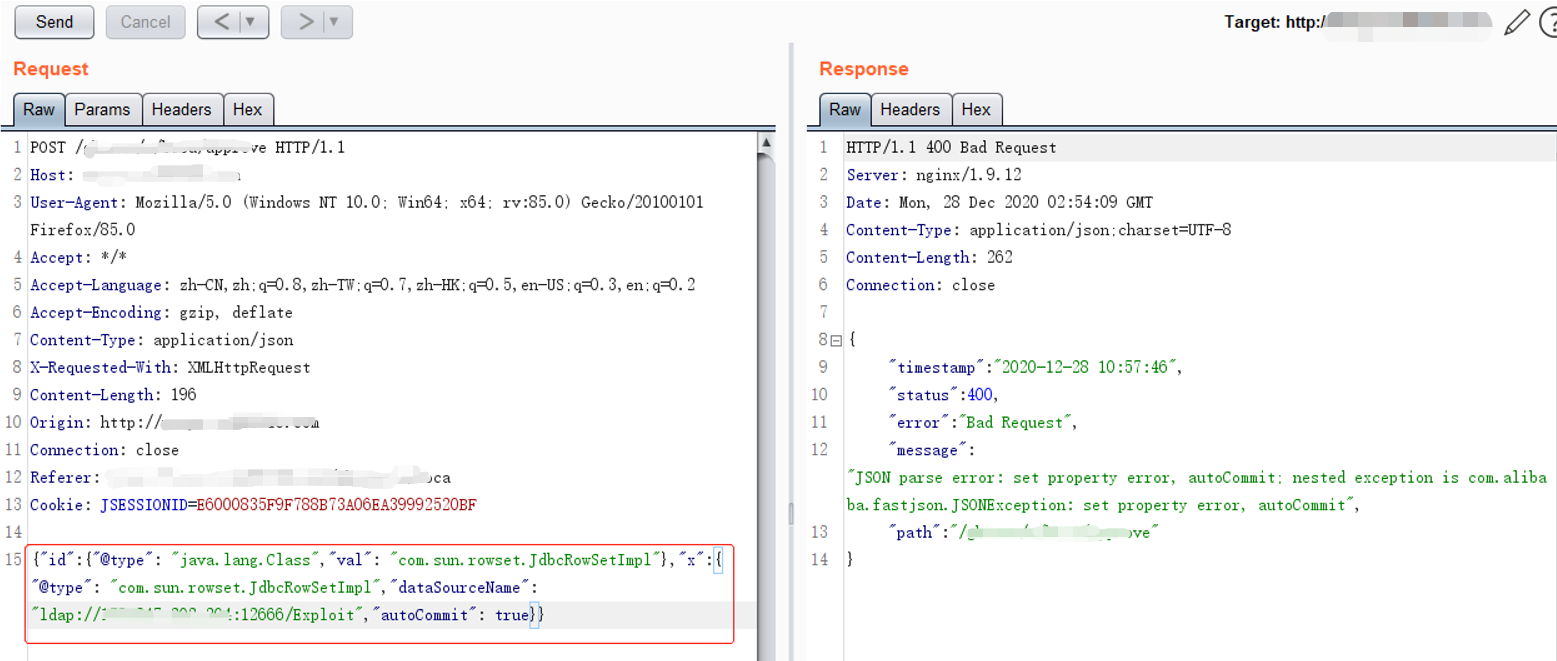Go forward to next request in history
The width and height of the screenshot is (1557, 661).
point(304,22)
